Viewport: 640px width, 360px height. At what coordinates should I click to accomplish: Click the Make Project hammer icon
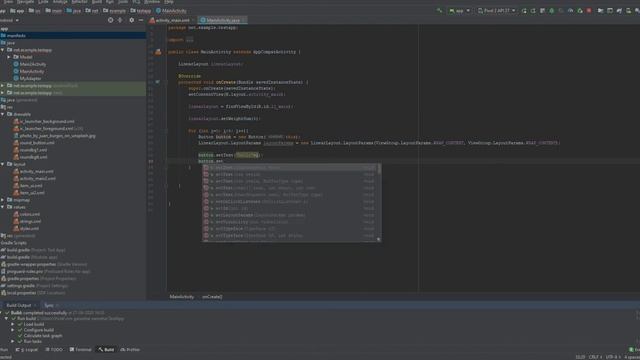click(439, 11)
